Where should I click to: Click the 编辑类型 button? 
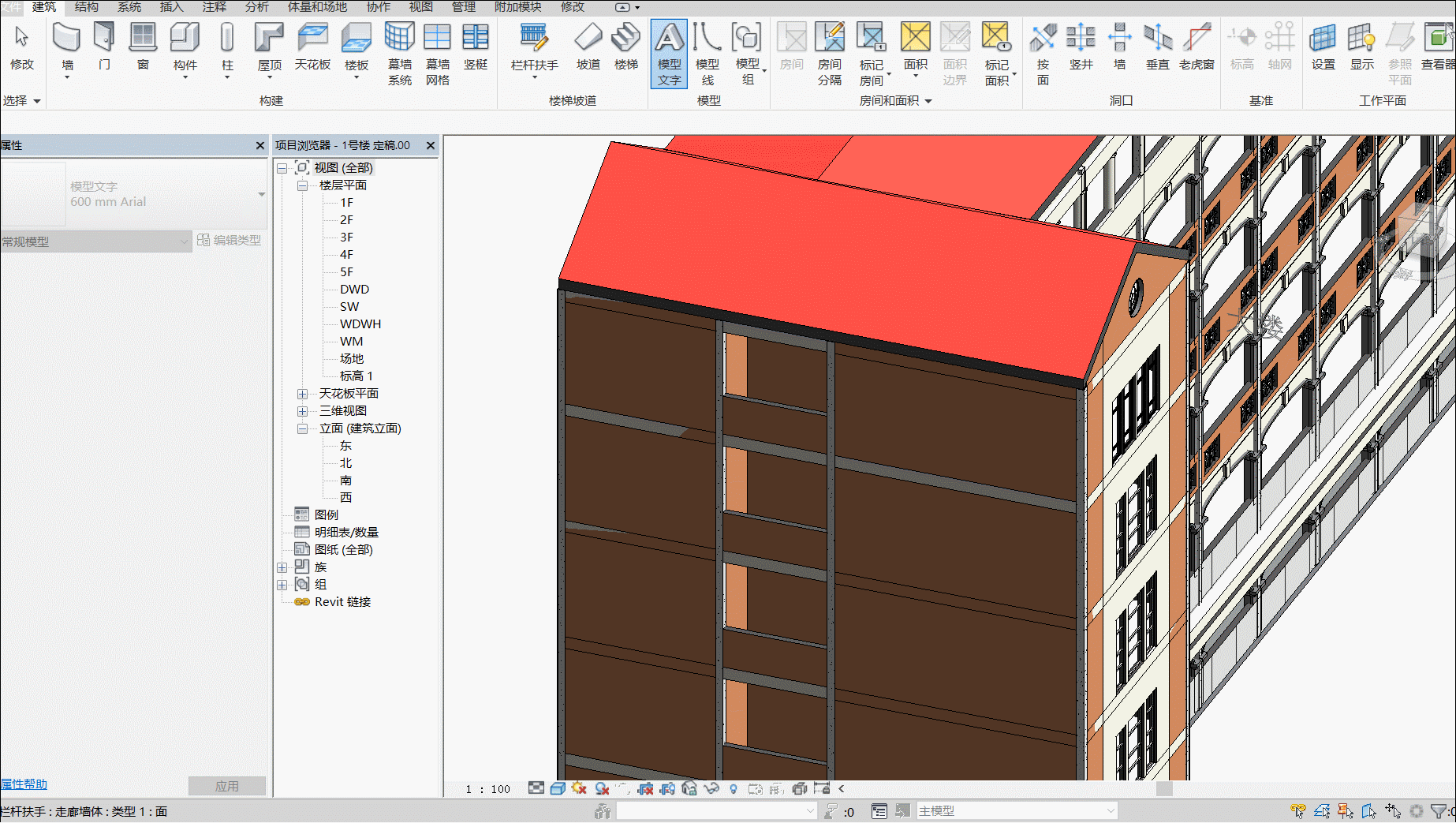229,241
